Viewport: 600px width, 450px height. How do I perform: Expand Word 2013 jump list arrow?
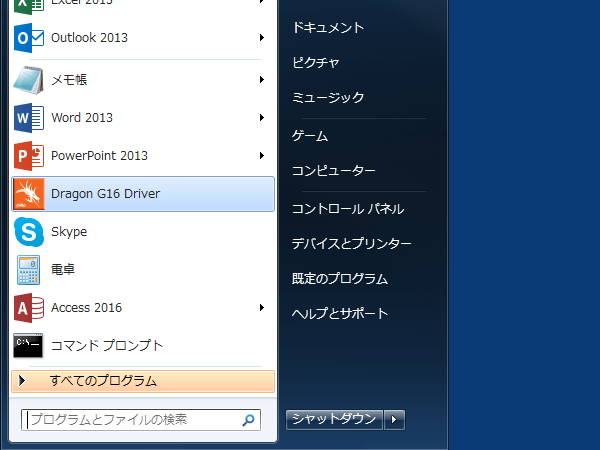262,117
